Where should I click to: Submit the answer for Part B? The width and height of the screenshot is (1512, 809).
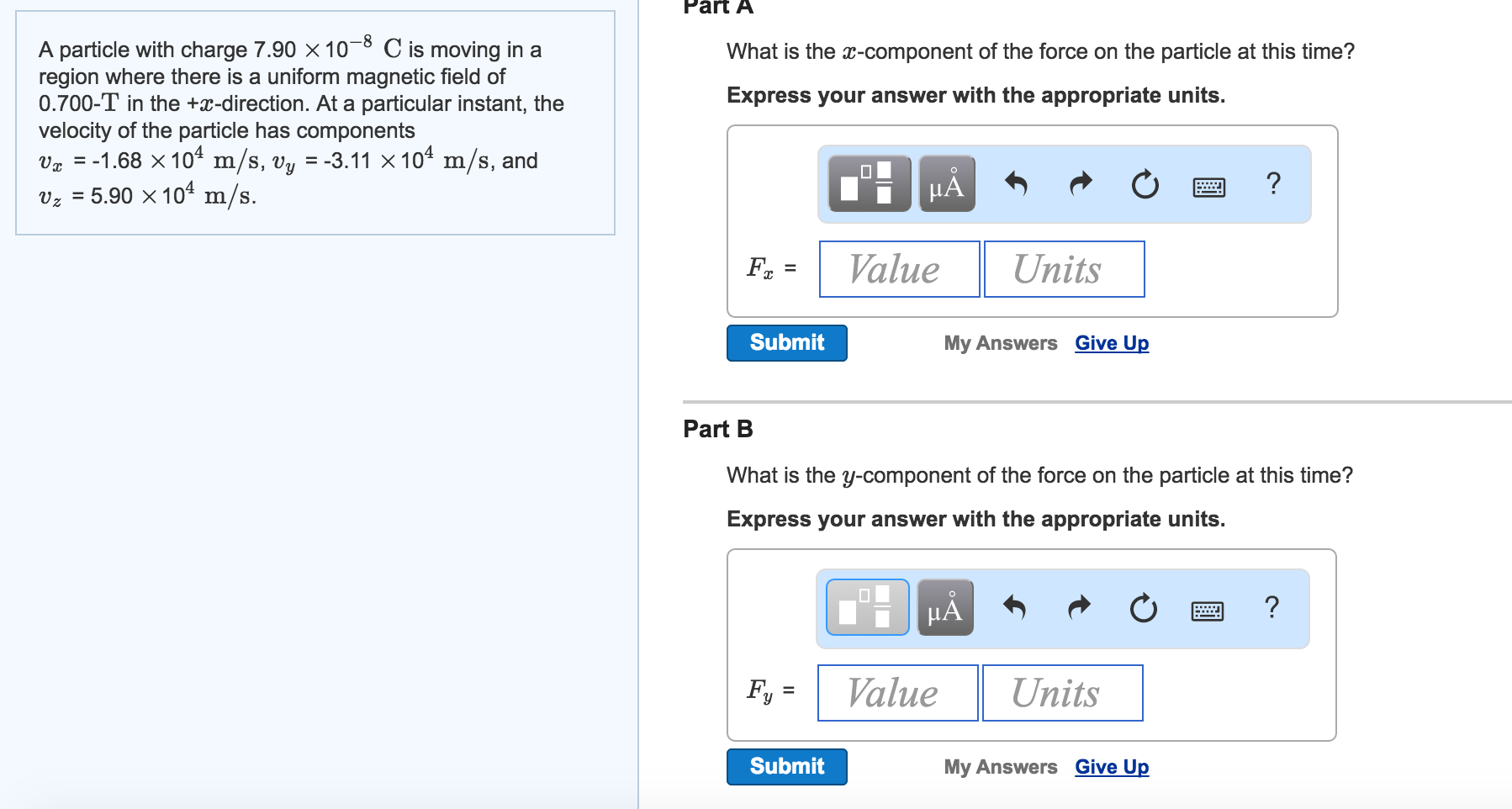pyautogui.click(x=785, y=766)
